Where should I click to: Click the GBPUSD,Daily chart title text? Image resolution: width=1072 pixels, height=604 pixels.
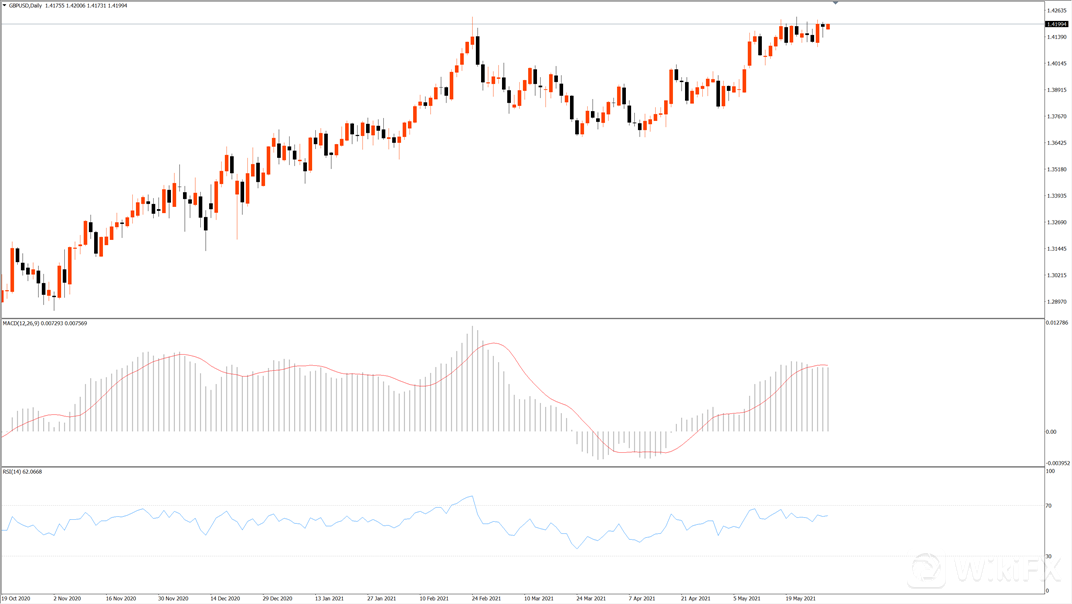coord(26,5)
